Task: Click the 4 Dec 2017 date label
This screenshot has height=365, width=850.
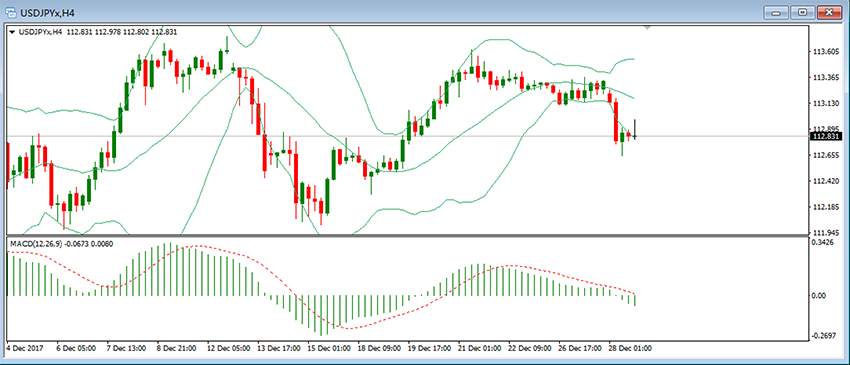Action: click(x=25, y=348)
